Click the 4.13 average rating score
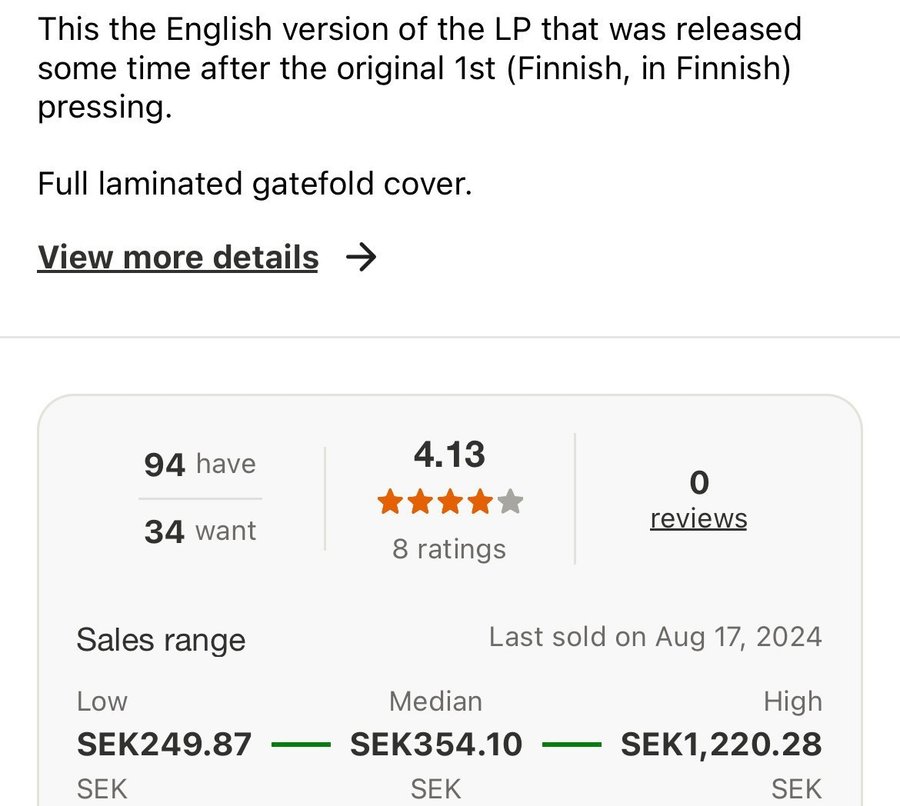Screen dimensions: 900x806 (449, 455)
